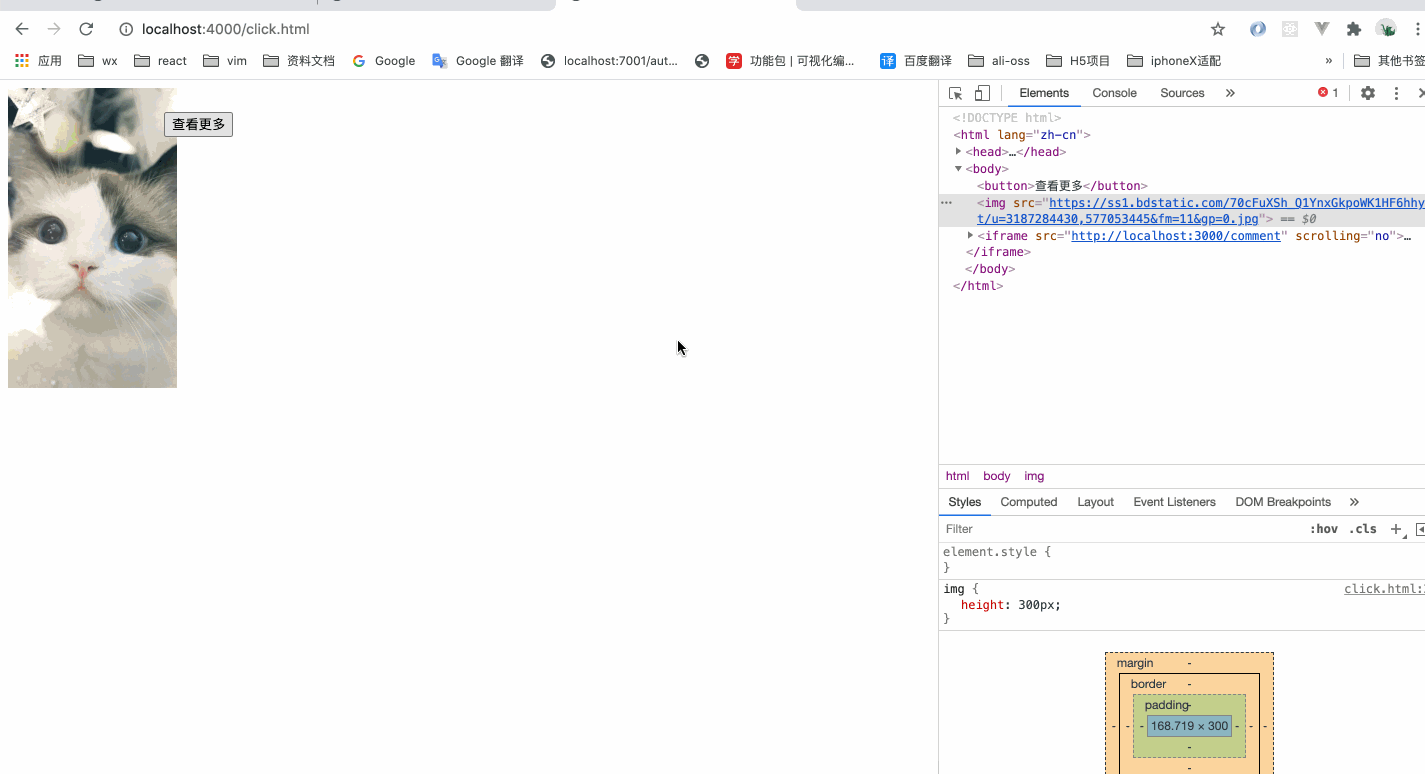The height and width of the screenshot is (774, 1425).
Task: Open the Computed styles tab
Action: [x=1028, y=501]
